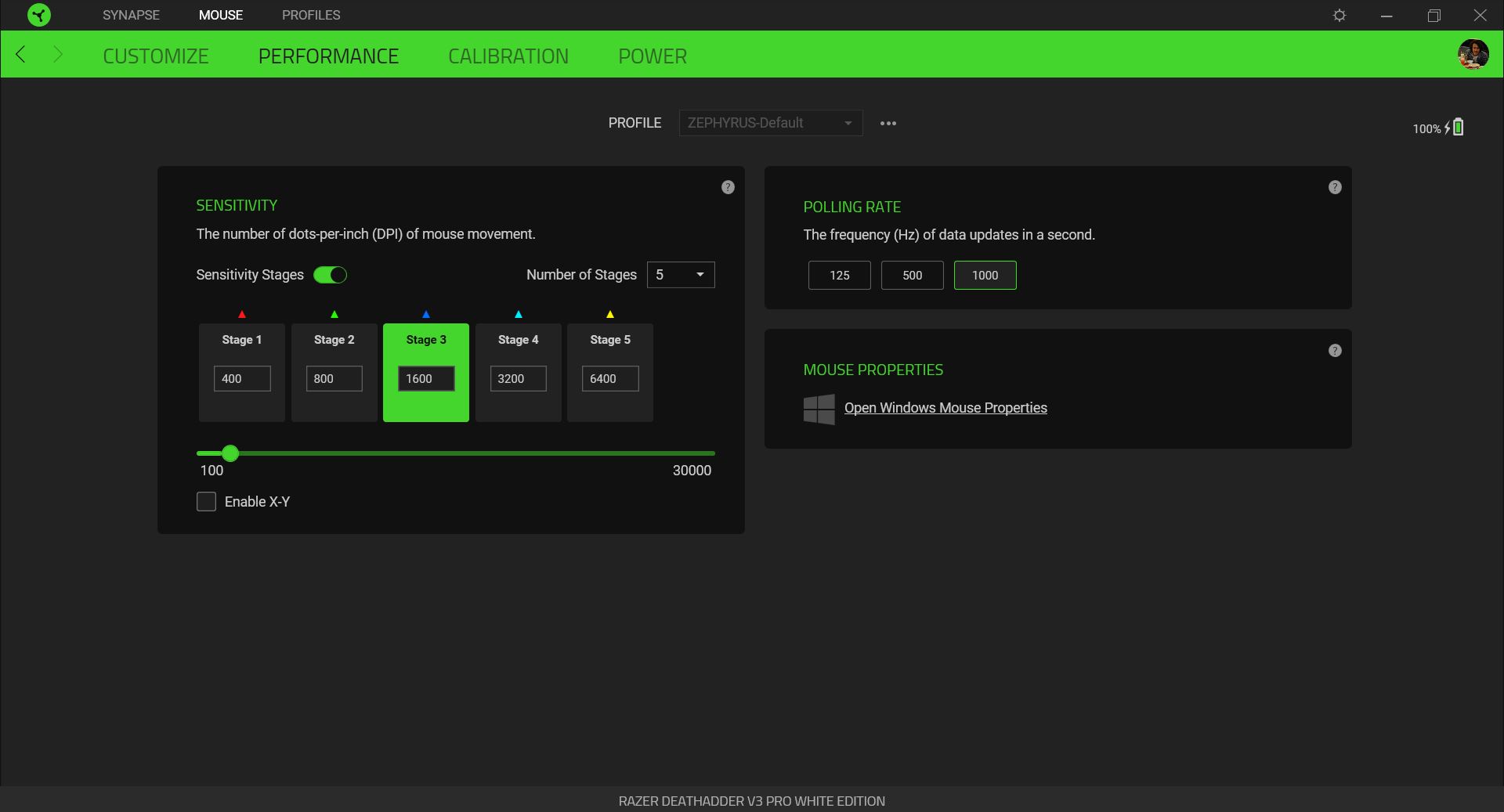Open the Sensitivity help question mark

727,187
